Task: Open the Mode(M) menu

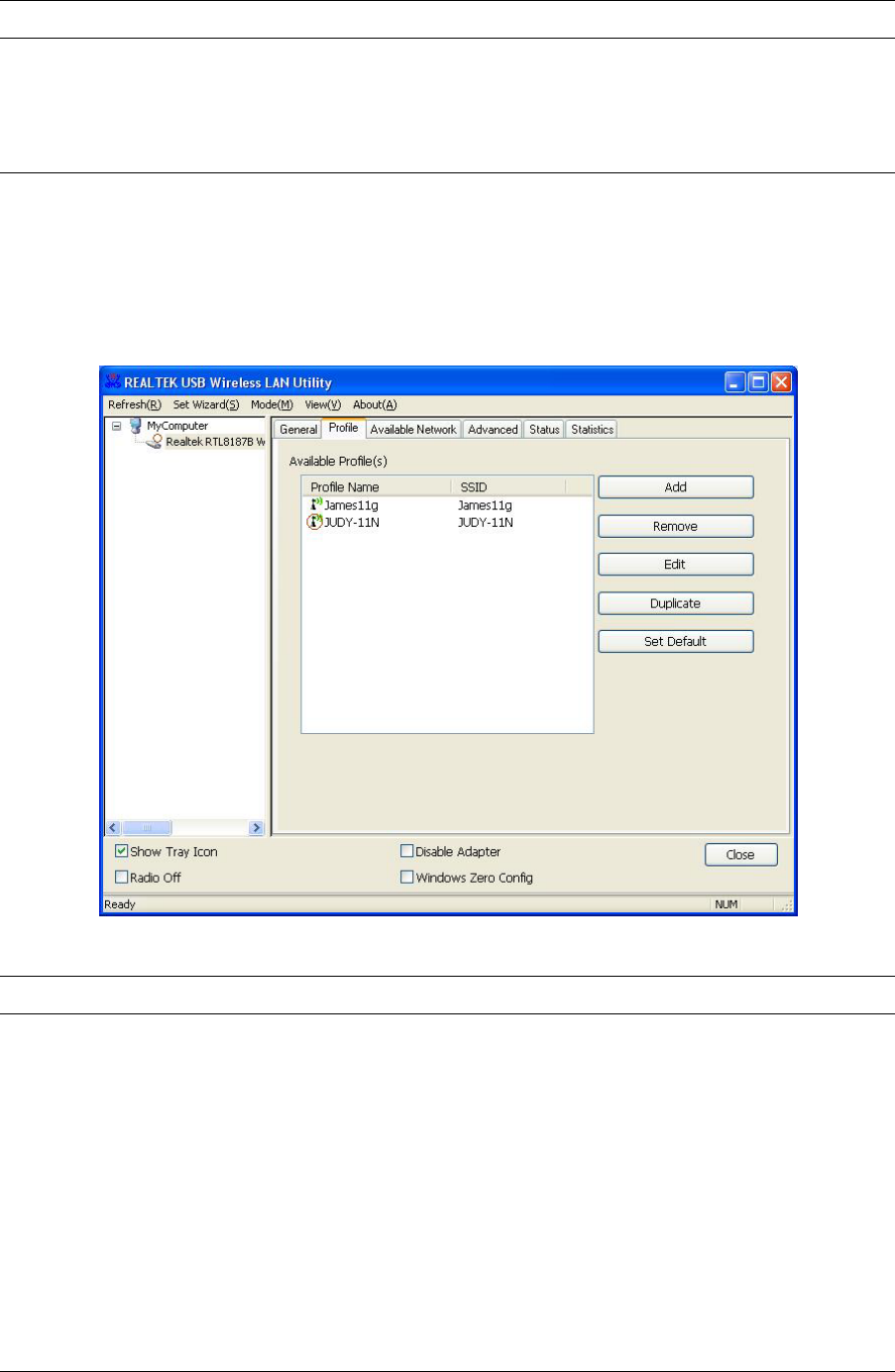Action: (x=272, y=404)
